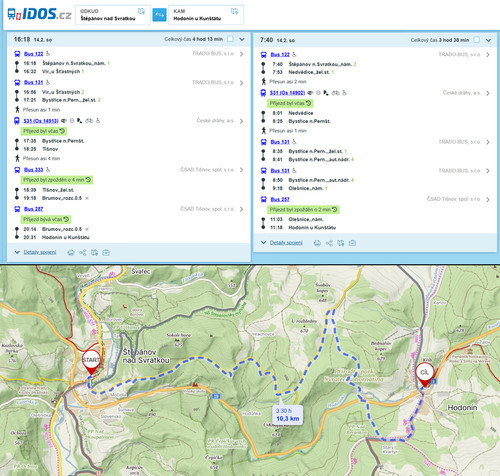
Task: Click the START marker on the map
Action: tap(91, 362)
